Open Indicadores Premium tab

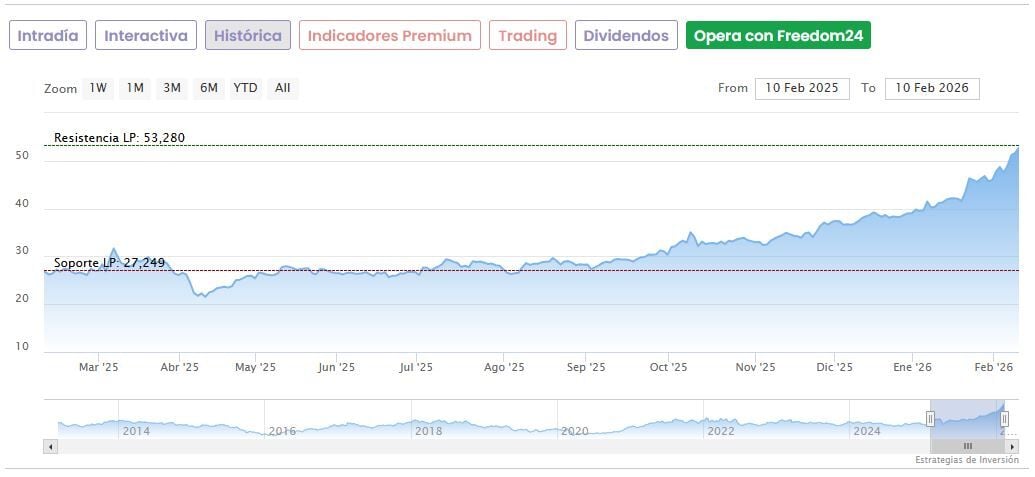(389, 36)
